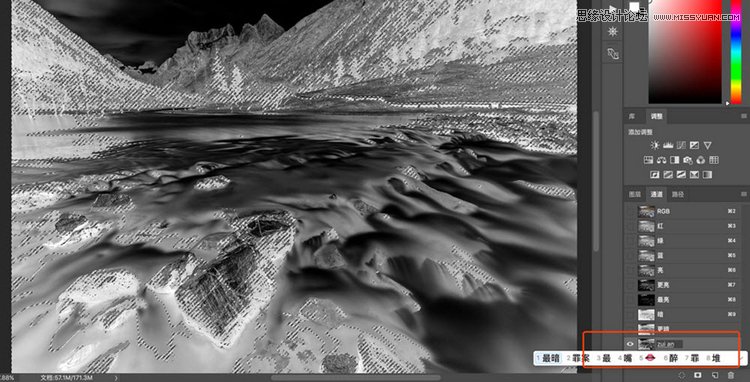Image resolution: width=750 pixels, height=382 pixels.
Task: Choose IME candidate 7 罪
Action: pos(692,358)
